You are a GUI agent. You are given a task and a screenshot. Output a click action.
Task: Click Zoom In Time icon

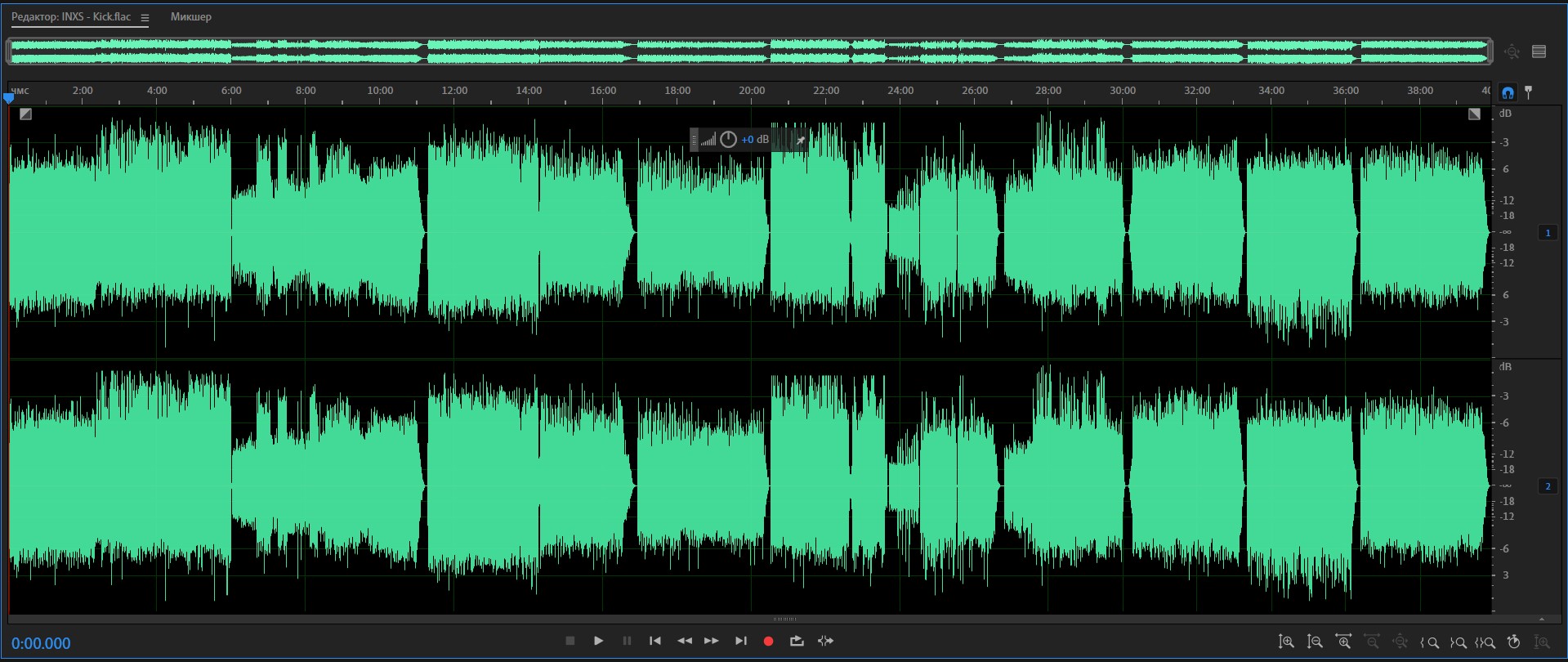point(1343,642)
